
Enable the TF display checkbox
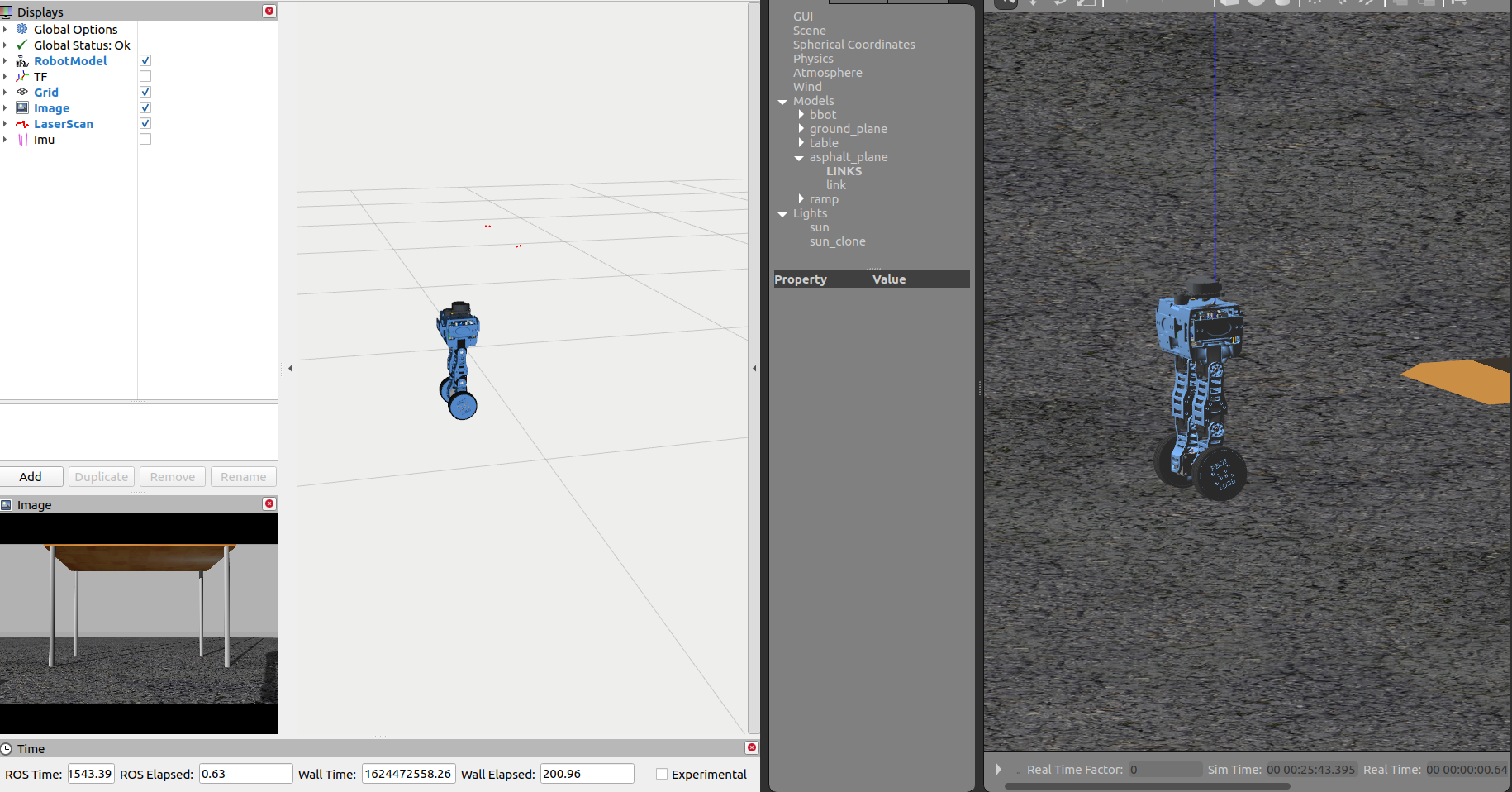tap(145, 77)
